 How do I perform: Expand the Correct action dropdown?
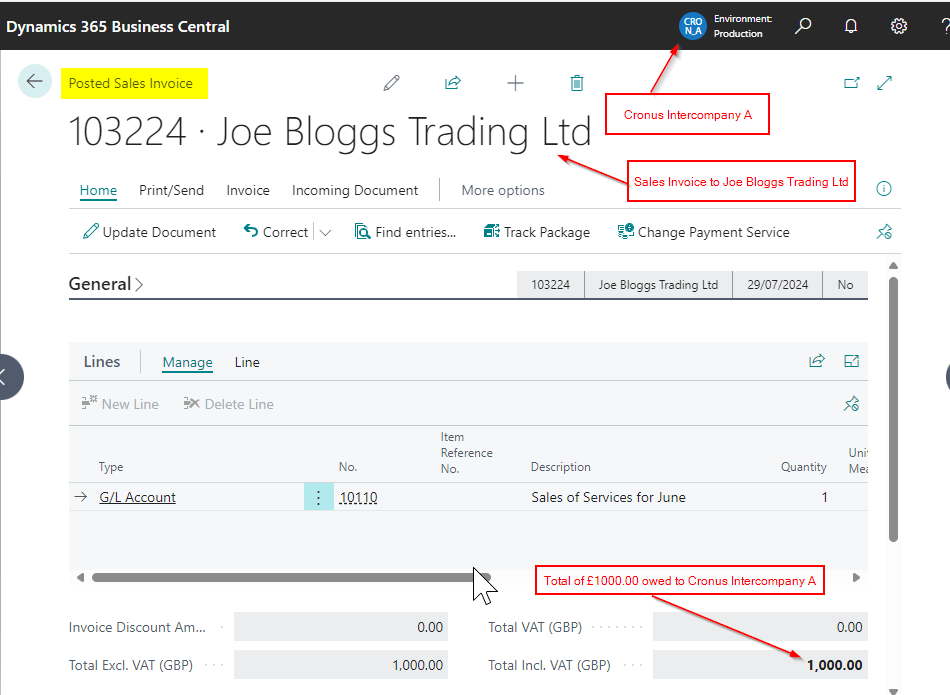coord(325,232)
